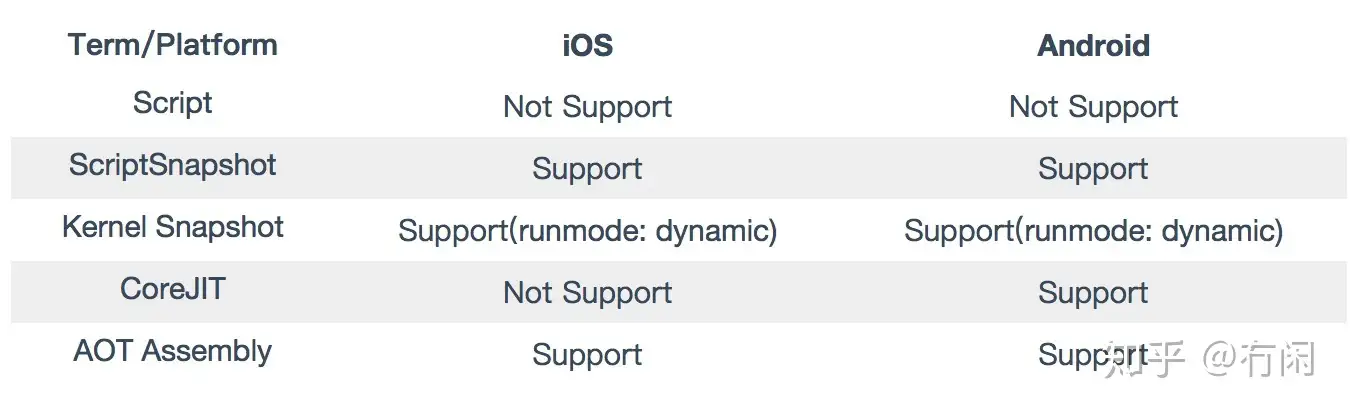Viewport: 1350px width, 414px height.
Task: Click Android cell for Kernel Snapshot
Action: click(x=1093, y=231)
